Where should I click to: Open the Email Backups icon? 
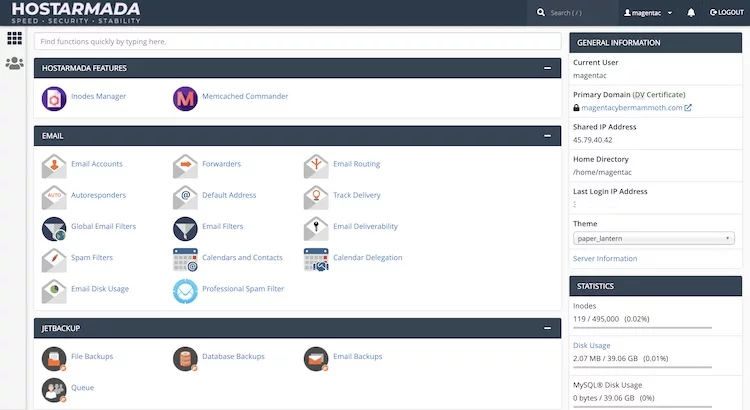pyautogui.click(x=316, y=359)
